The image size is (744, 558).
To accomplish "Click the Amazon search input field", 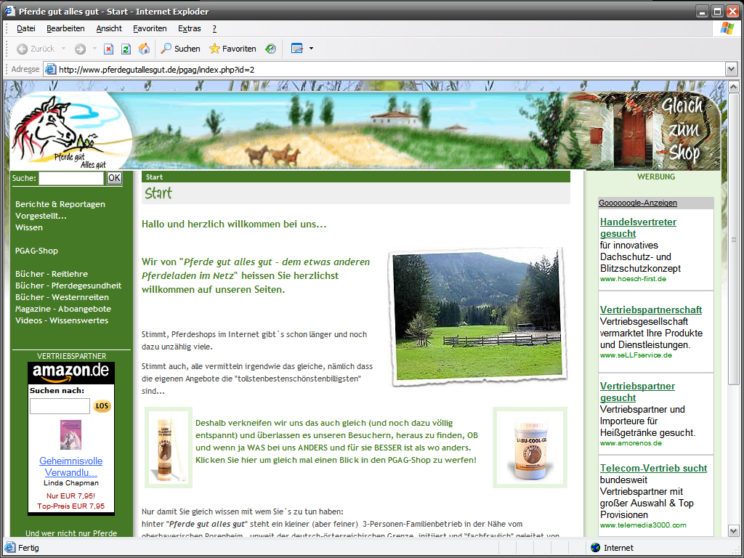I will click(60, 406).
